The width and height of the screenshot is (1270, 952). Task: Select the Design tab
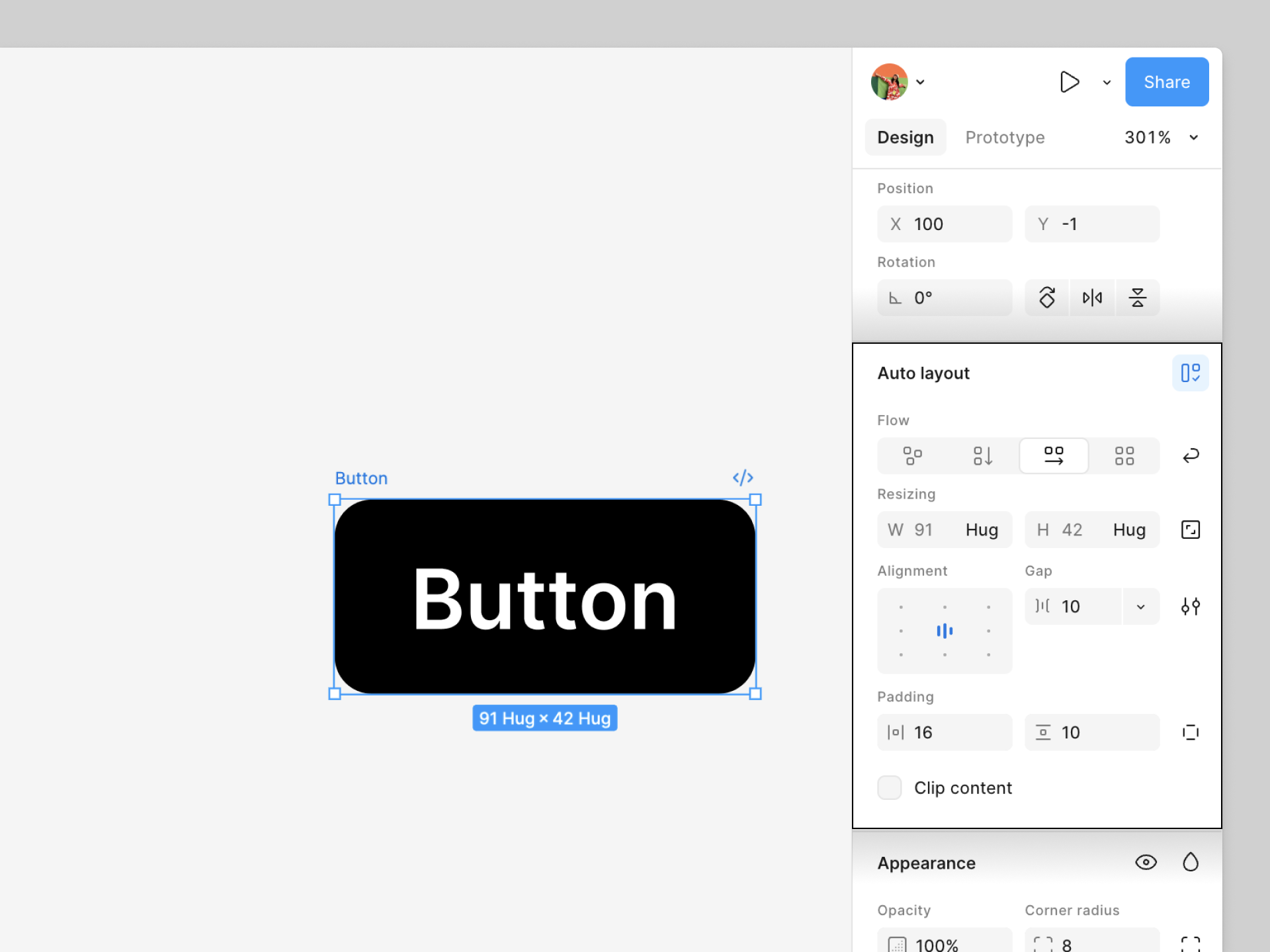pyautogui.click(x=905, y=138)
